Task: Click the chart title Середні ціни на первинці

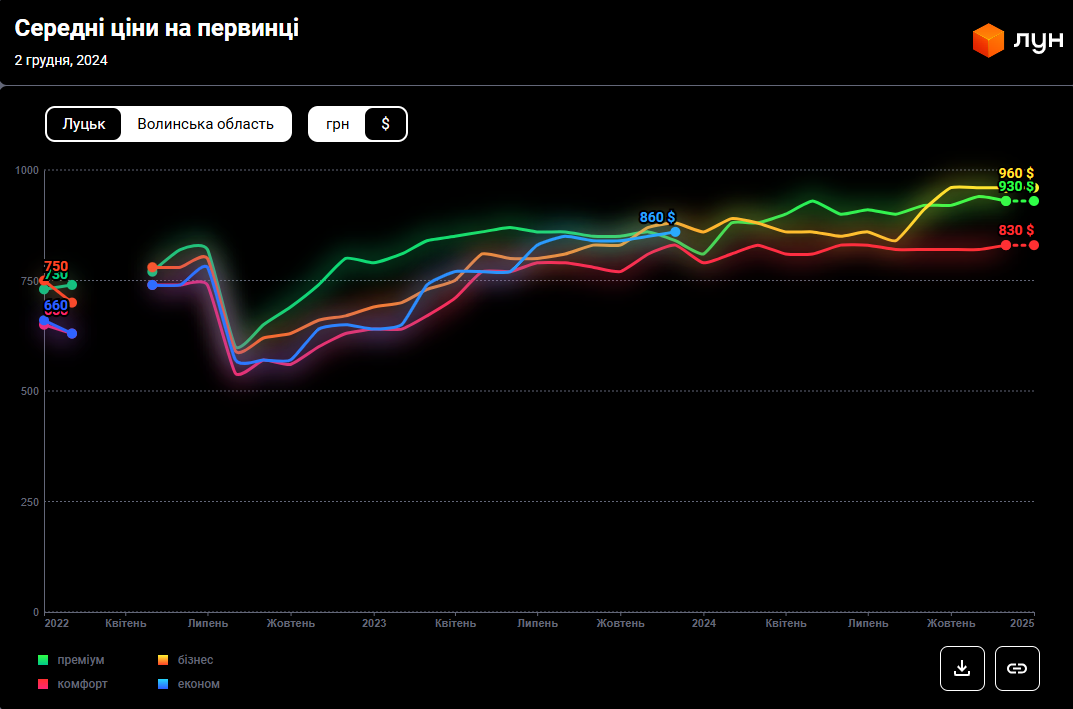Action: pos(156,29)
